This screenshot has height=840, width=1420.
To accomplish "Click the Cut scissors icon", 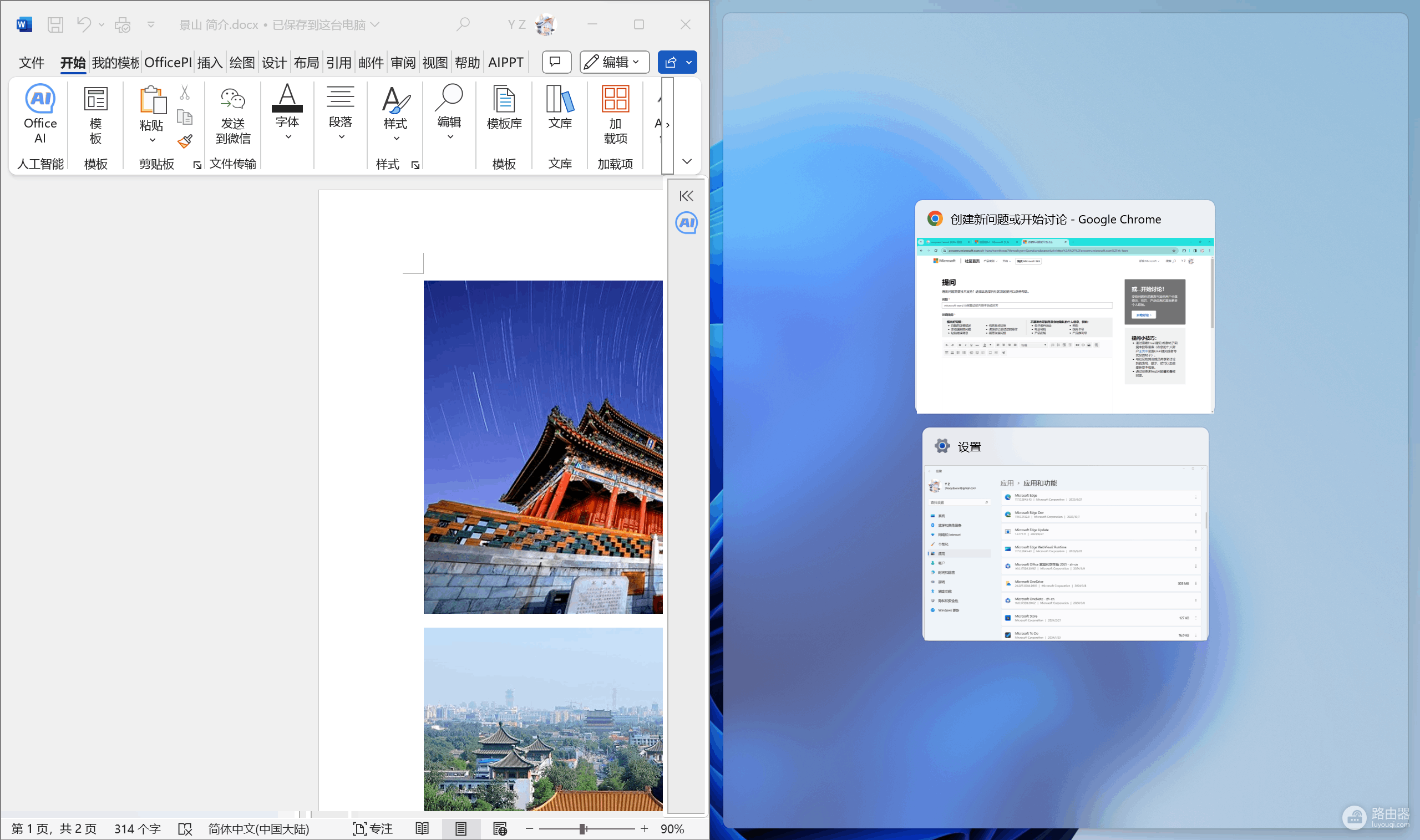I will tap(185, 92).
